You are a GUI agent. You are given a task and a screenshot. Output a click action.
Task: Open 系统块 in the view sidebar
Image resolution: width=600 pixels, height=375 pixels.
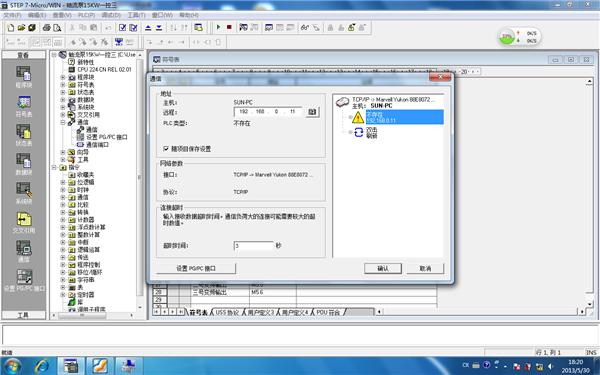[x=23, y=193]
